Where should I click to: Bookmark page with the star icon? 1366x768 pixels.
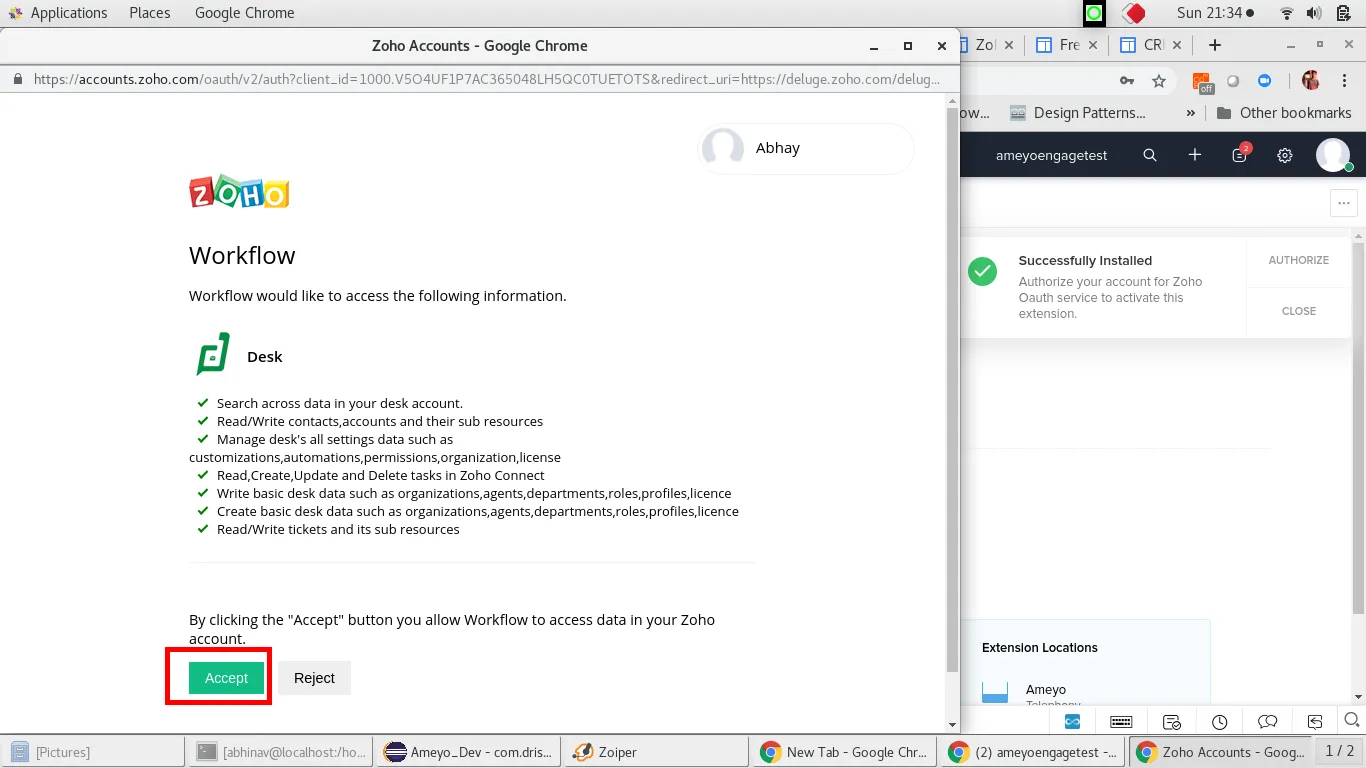[x=1159, y=81]
